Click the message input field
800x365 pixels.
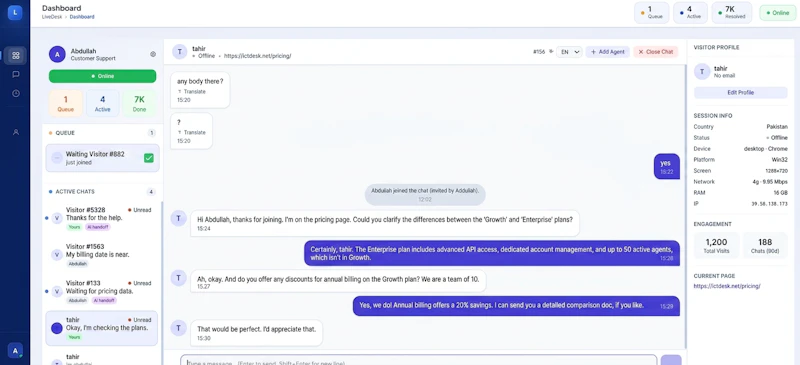click(x=419, y=360)
